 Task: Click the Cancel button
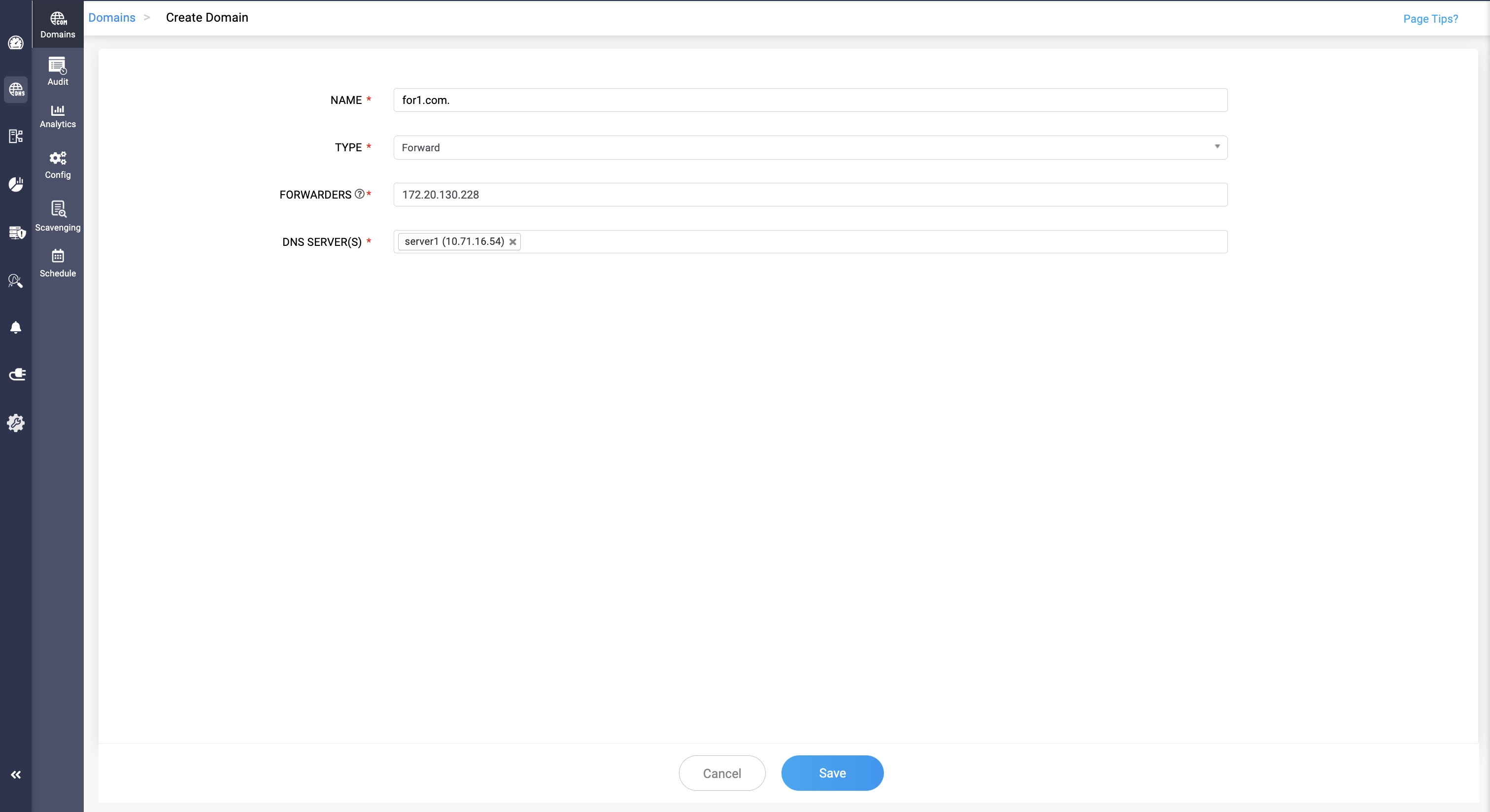pos(721,773)
